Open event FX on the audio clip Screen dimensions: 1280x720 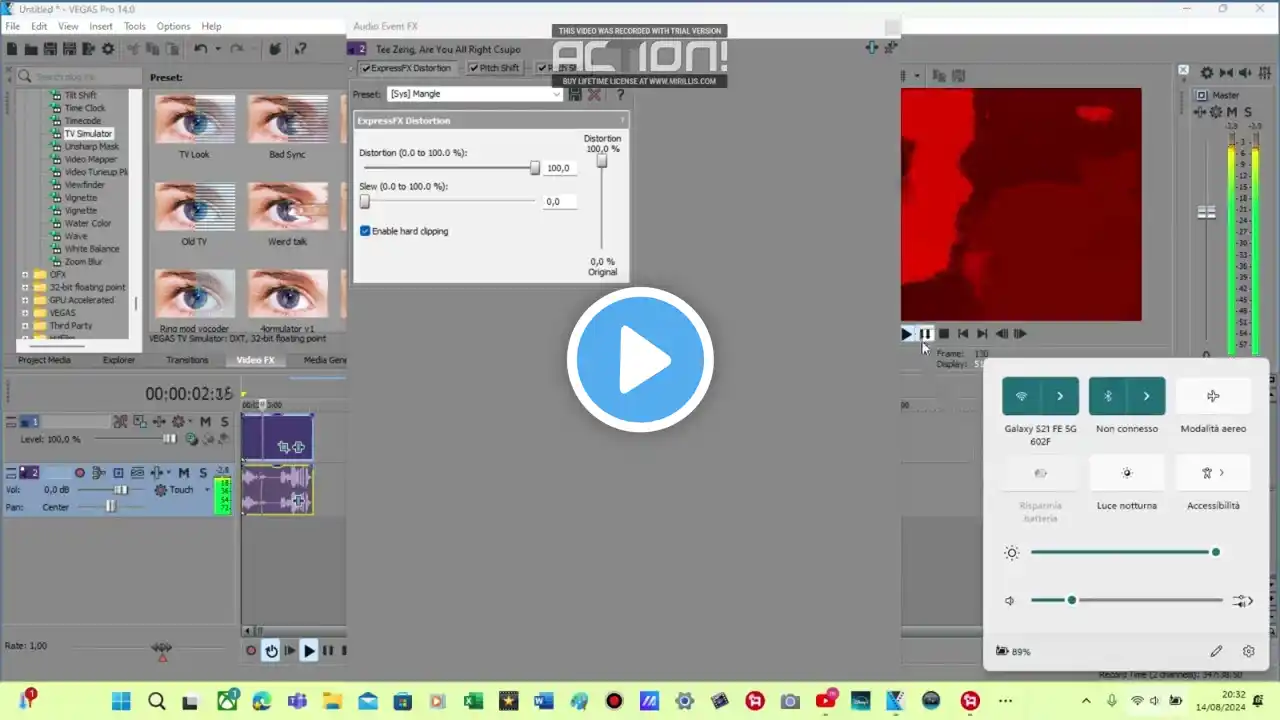click(298, 499)
